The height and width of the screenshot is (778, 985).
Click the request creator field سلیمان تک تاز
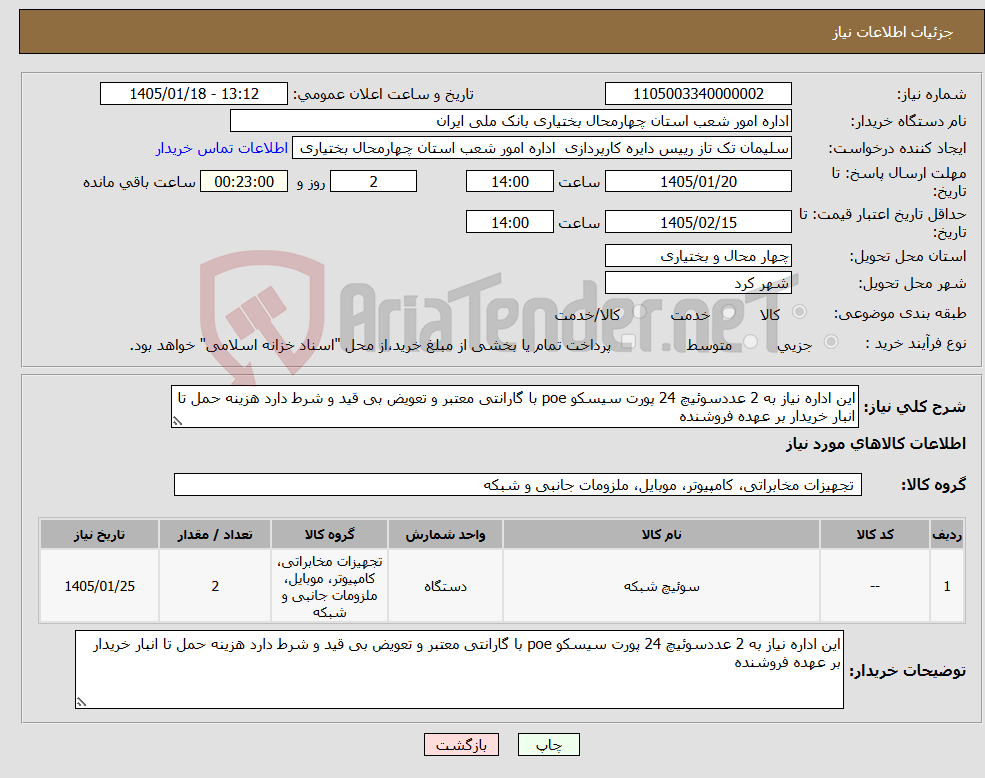pos(541,148)
